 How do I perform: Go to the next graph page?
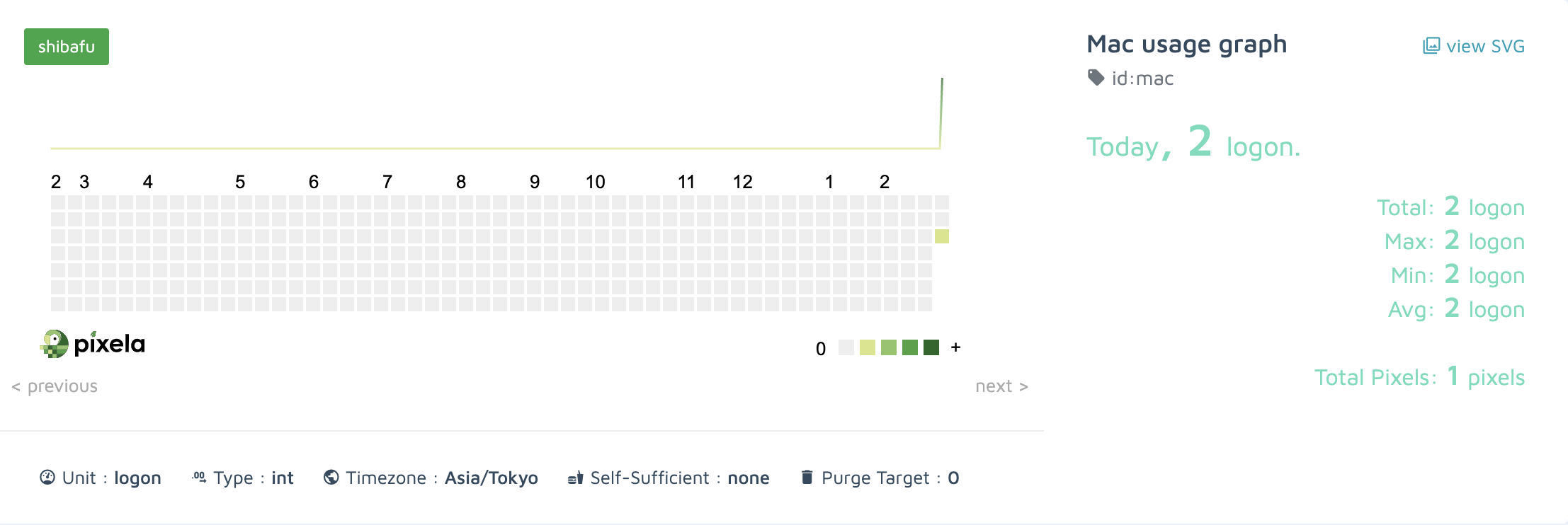[1001, 386]
